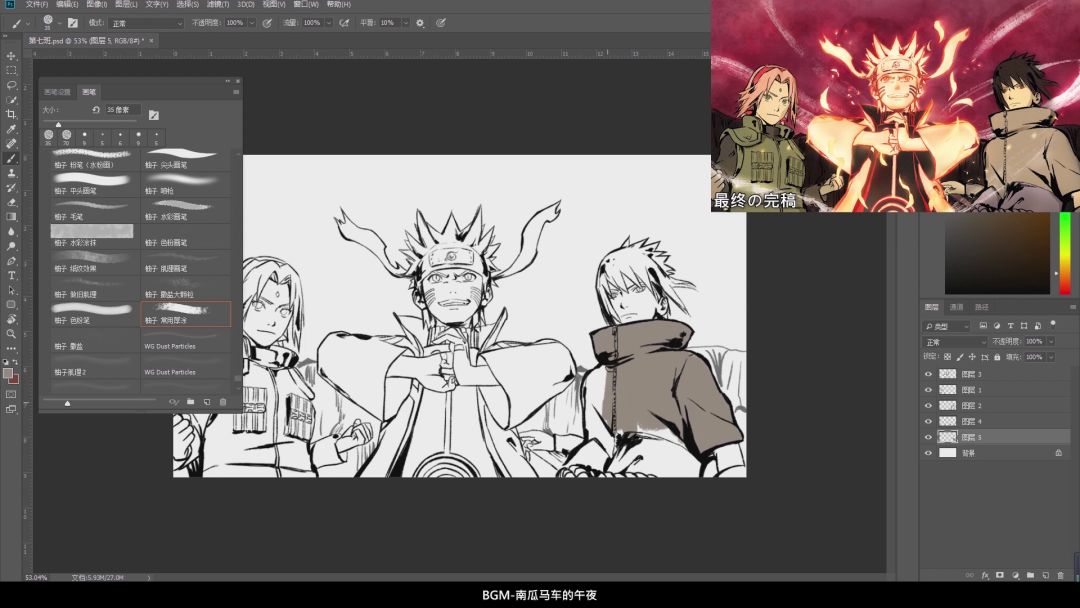Open the 滤镜 (Filter) menu

(216, 4)
